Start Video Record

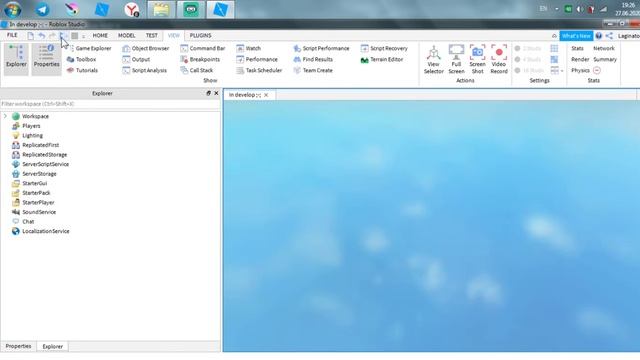pyautogui.click(x=499, y=60)
